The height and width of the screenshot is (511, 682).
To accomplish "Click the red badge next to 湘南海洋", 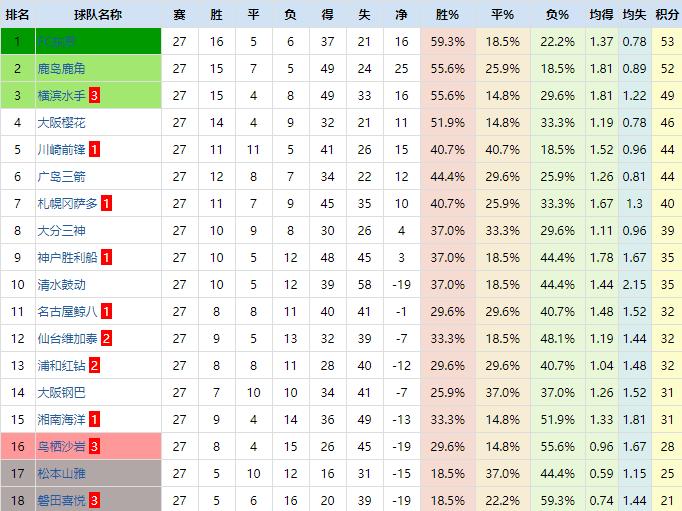I will [x=94, y=419].
